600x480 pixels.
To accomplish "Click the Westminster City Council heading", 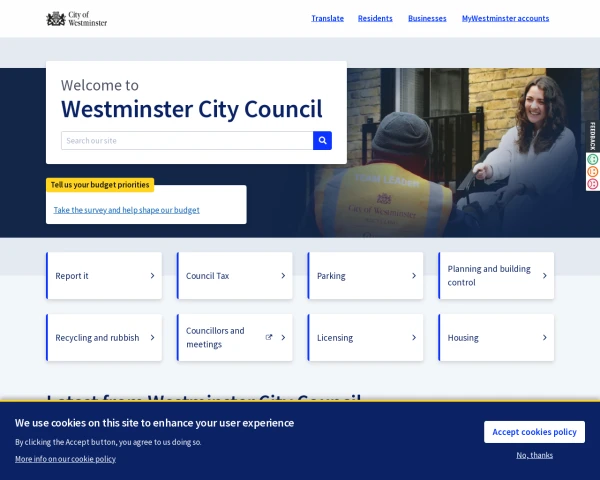I will [x=192, y=109].
